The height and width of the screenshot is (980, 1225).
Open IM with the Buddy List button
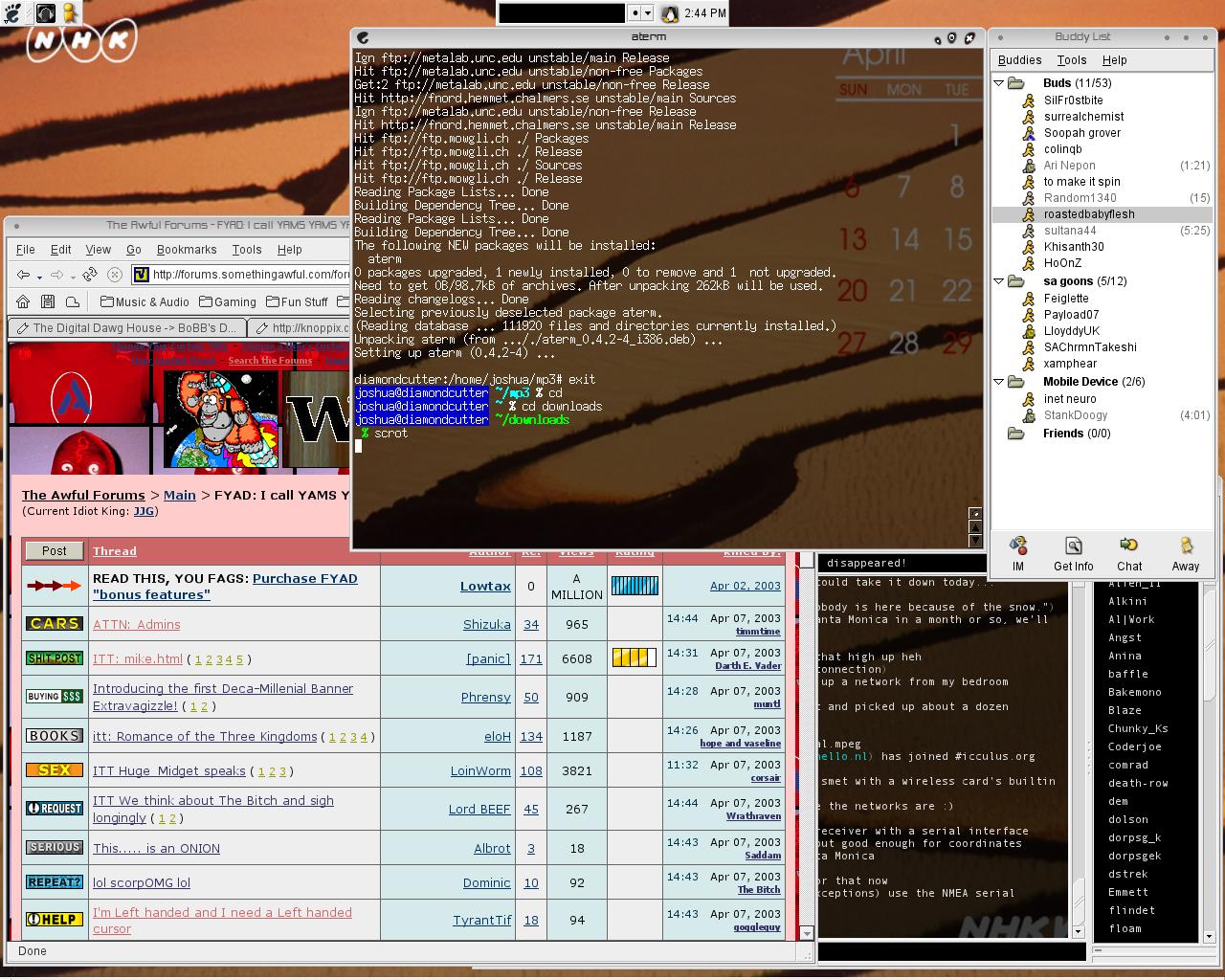coord(1018,554)
